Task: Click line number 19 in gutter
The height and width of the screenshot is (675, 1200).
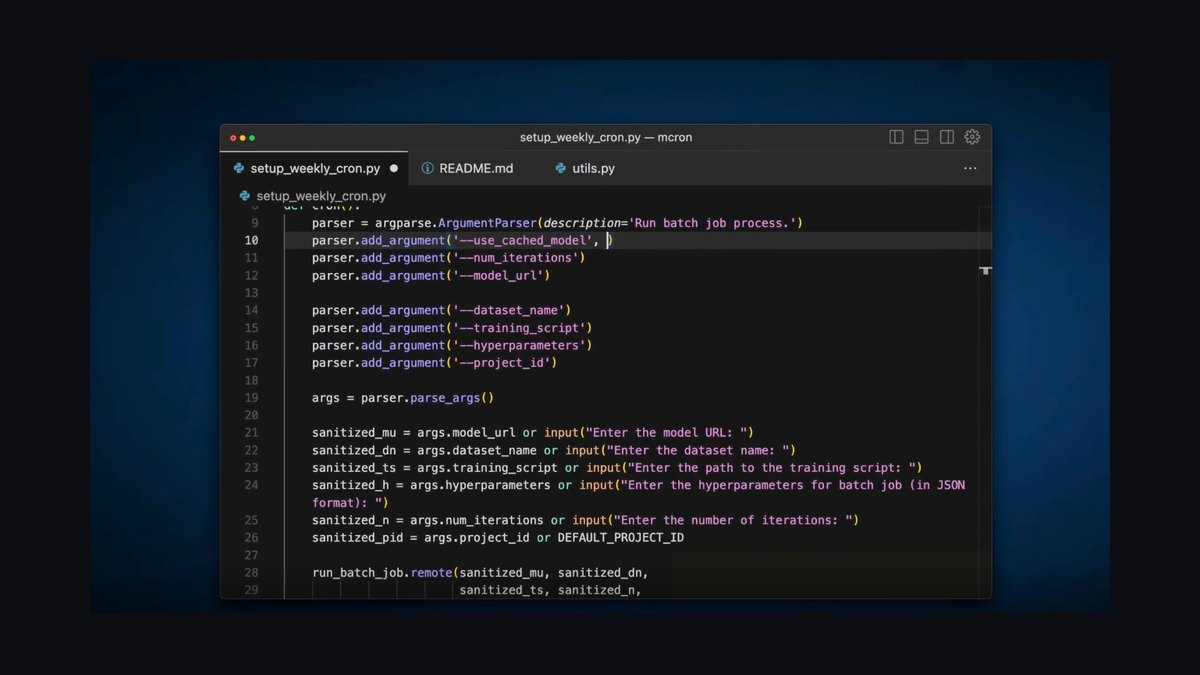Action: pos(251,398)
